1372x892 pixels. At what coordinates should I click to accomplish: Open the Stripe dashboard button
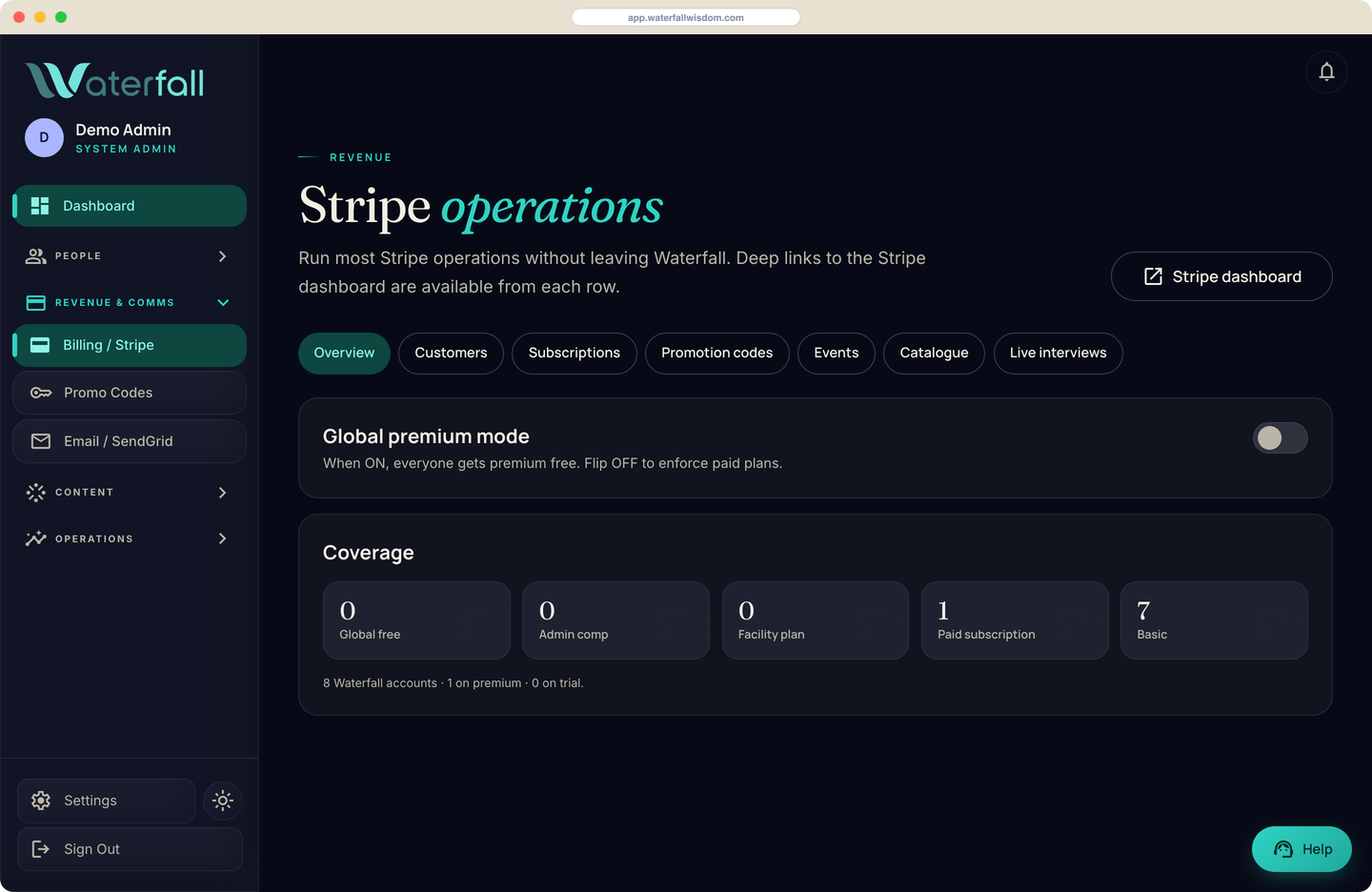tap(1221, 276)
